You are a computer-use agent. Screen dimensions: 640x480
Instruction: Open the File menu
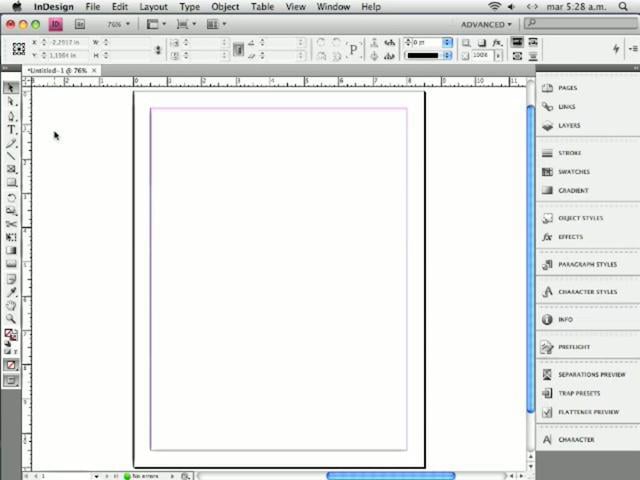[x=93, y=7]
